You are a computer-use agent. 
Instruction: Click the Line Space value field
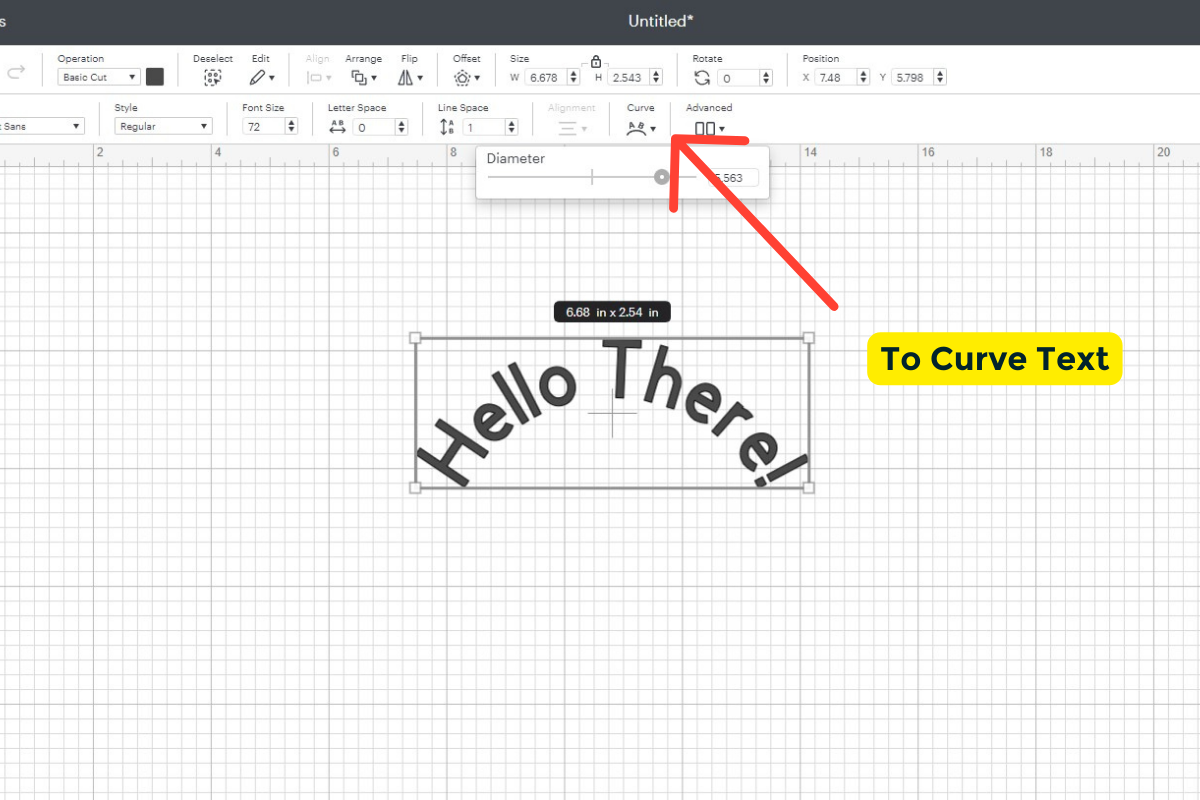coord(484,126)
